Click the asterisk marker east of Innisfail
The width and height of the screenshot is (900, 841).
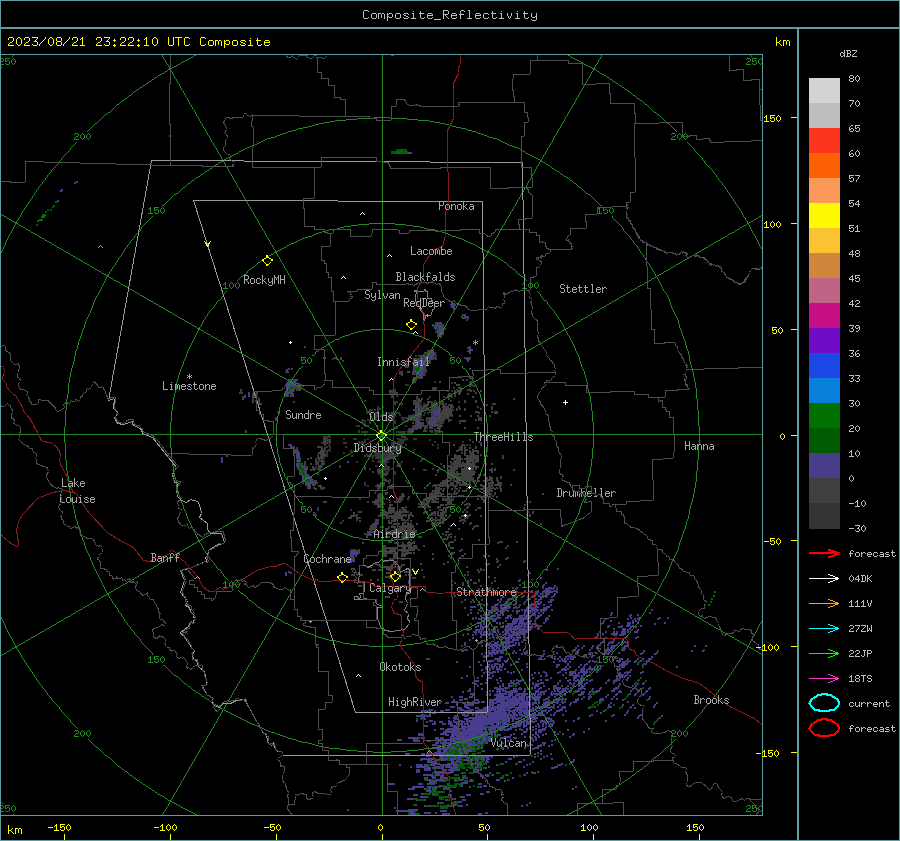point(475,343)
